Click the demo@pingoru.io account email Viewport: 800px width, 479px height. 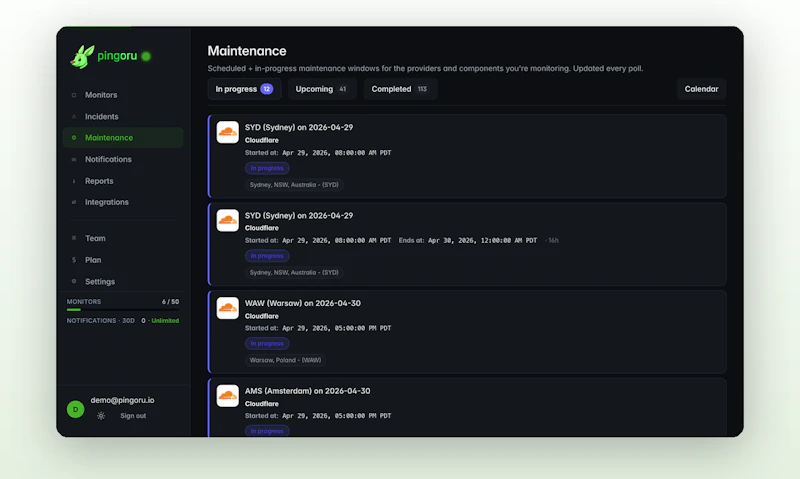point(122,400)
